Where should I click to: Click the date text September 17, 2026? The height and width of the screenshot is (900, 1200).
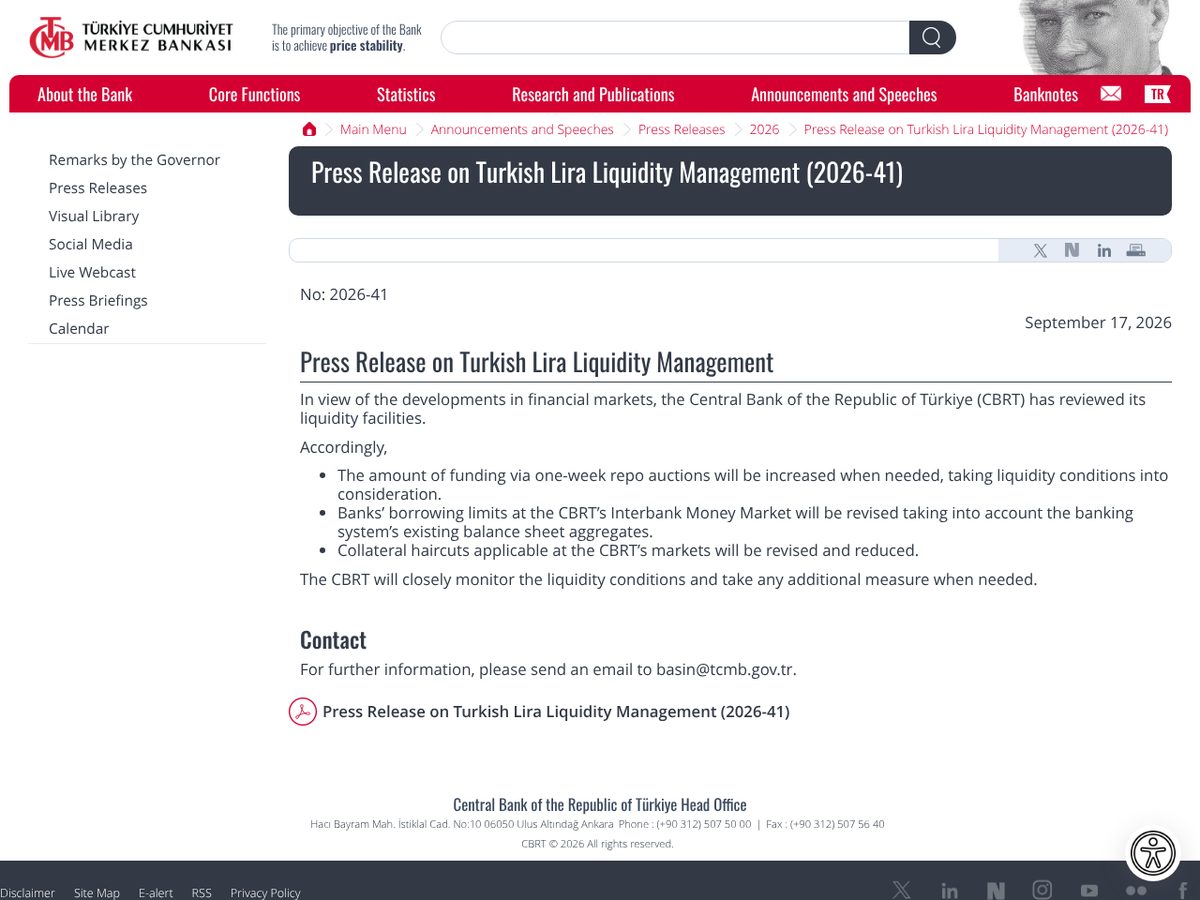[x=1098, y=323]
